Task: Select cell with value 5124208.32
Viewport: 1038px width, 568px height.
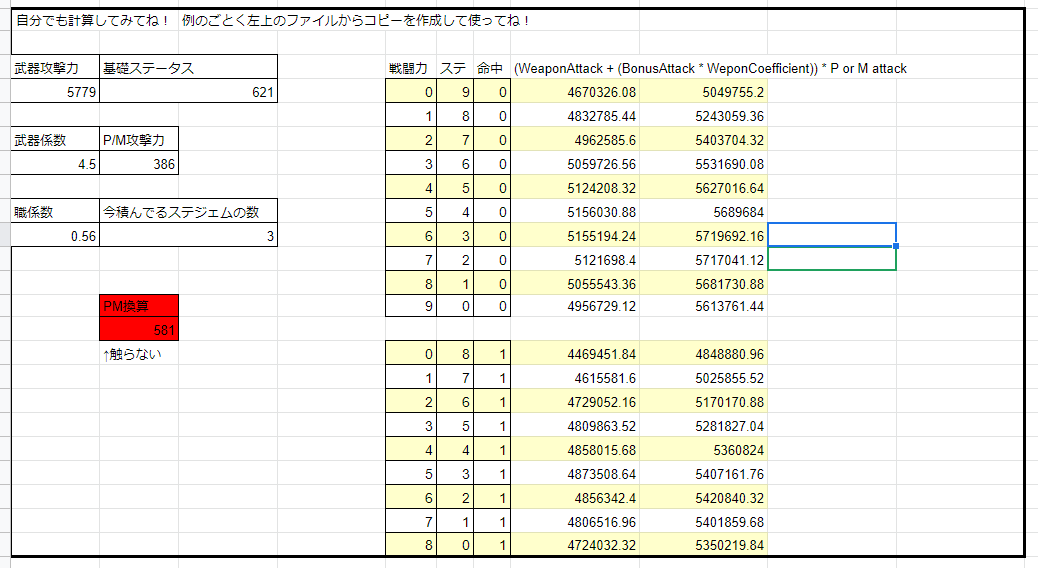Action: (x=575, y=188)
